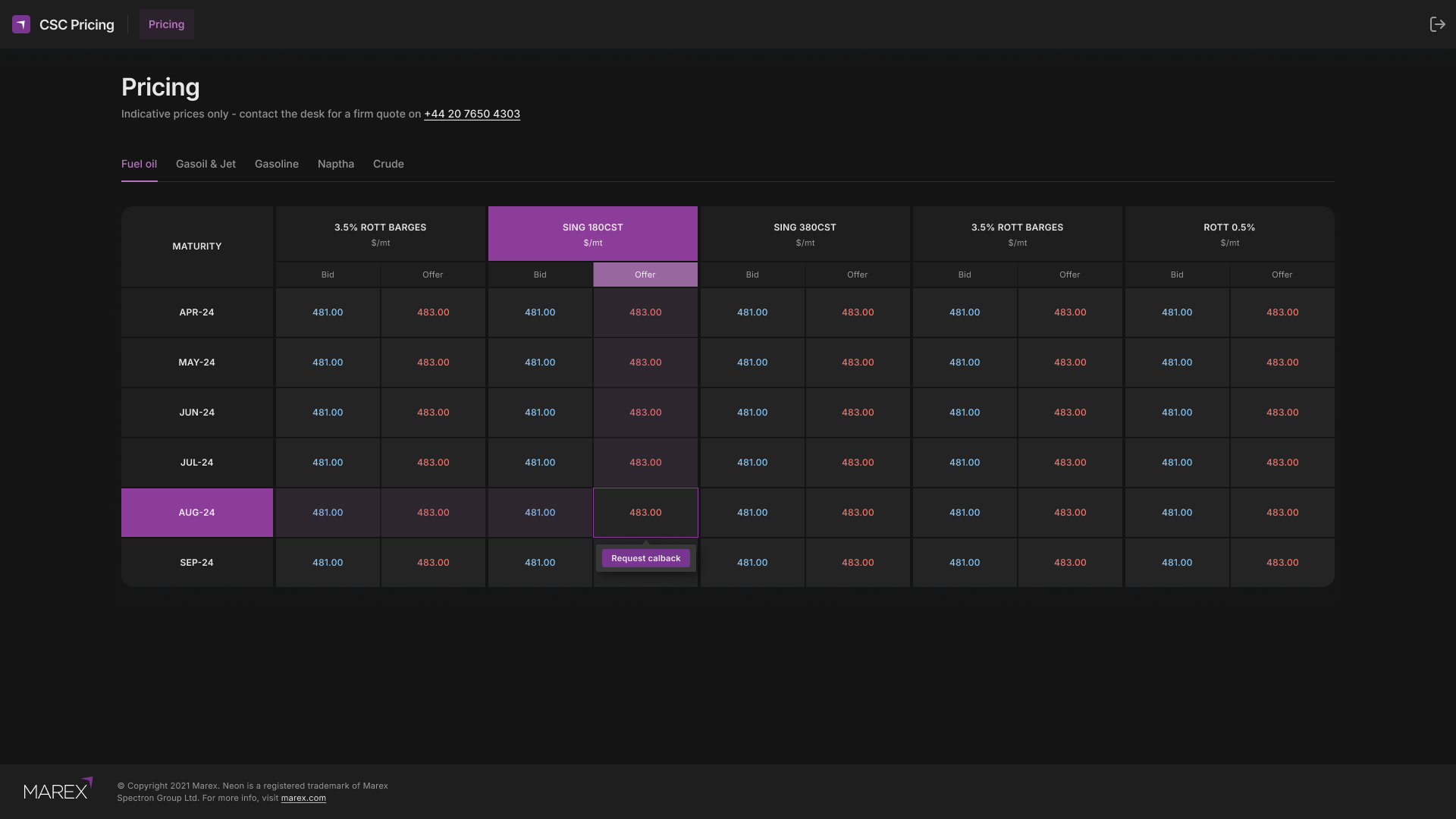The width and height of the screenshot is (1456, 819).
Task: Click MAY-24 SING 180CST bid 481.00
Action: point(540,362)
